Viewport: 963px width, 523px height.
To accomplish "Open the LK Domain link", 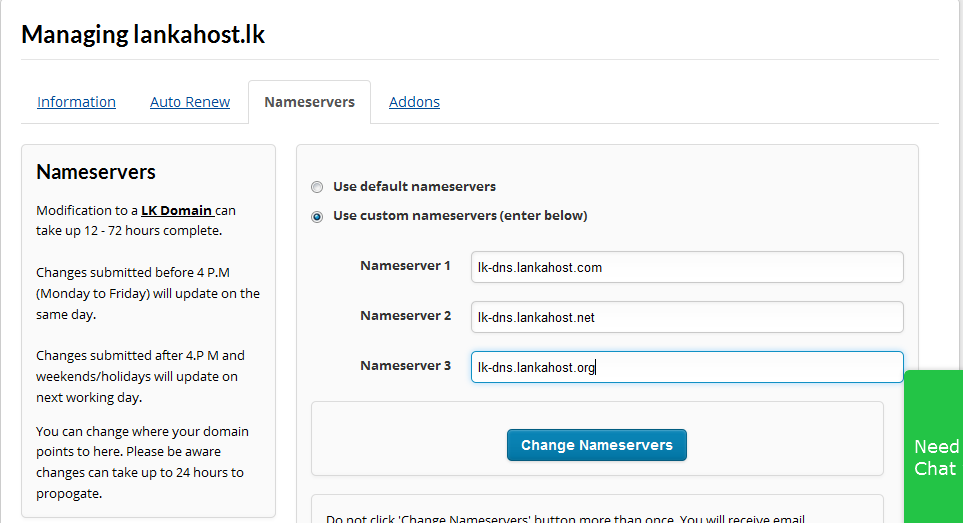I will [x=177, y=211].
